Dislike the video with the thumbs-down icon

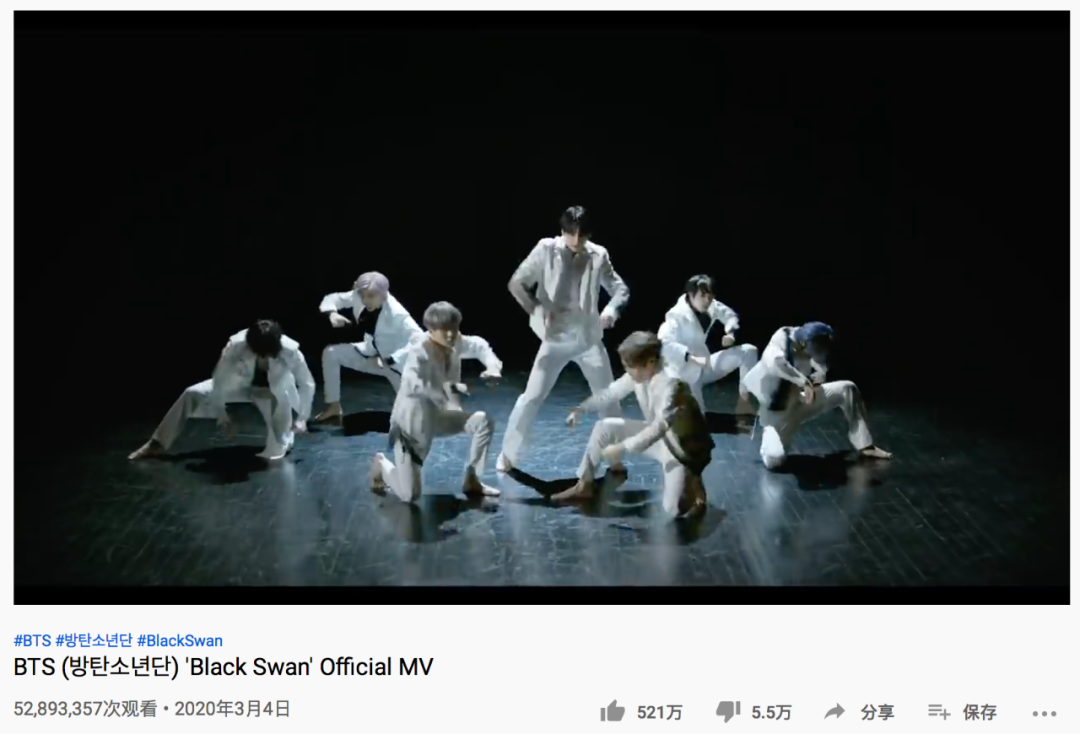pyautogui.click(x=727, y=711)
